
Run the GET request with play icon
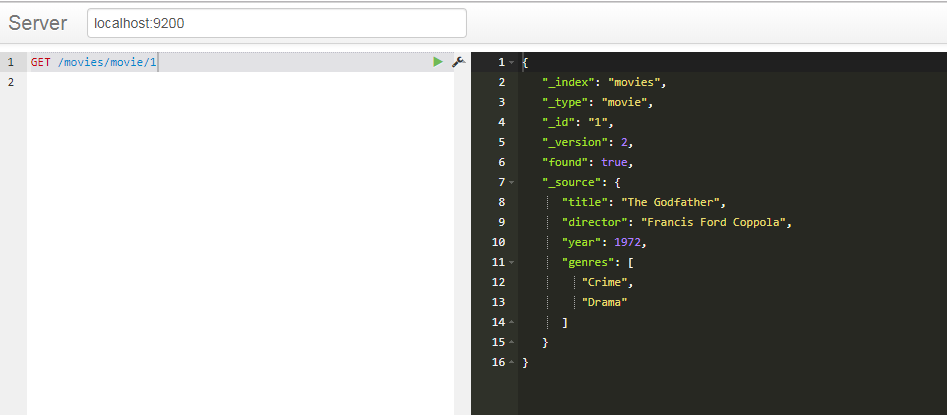438,62
